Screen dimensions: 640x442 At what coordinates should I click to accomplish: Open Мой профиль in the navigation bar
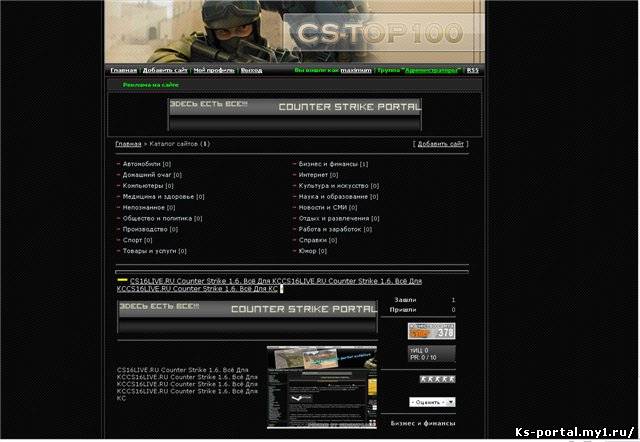214,70
